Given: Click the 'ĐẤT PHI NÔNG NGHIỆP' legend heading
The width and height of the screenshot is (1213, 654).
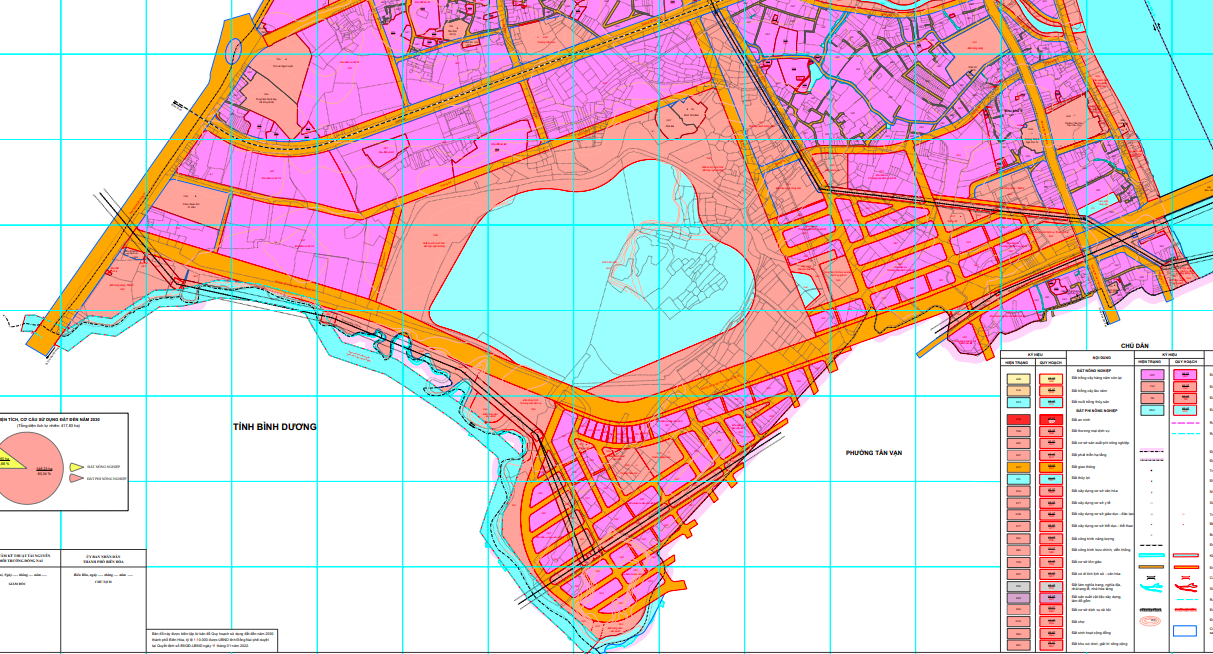Looking at the screenshot, I should [x=1097, y=411].
